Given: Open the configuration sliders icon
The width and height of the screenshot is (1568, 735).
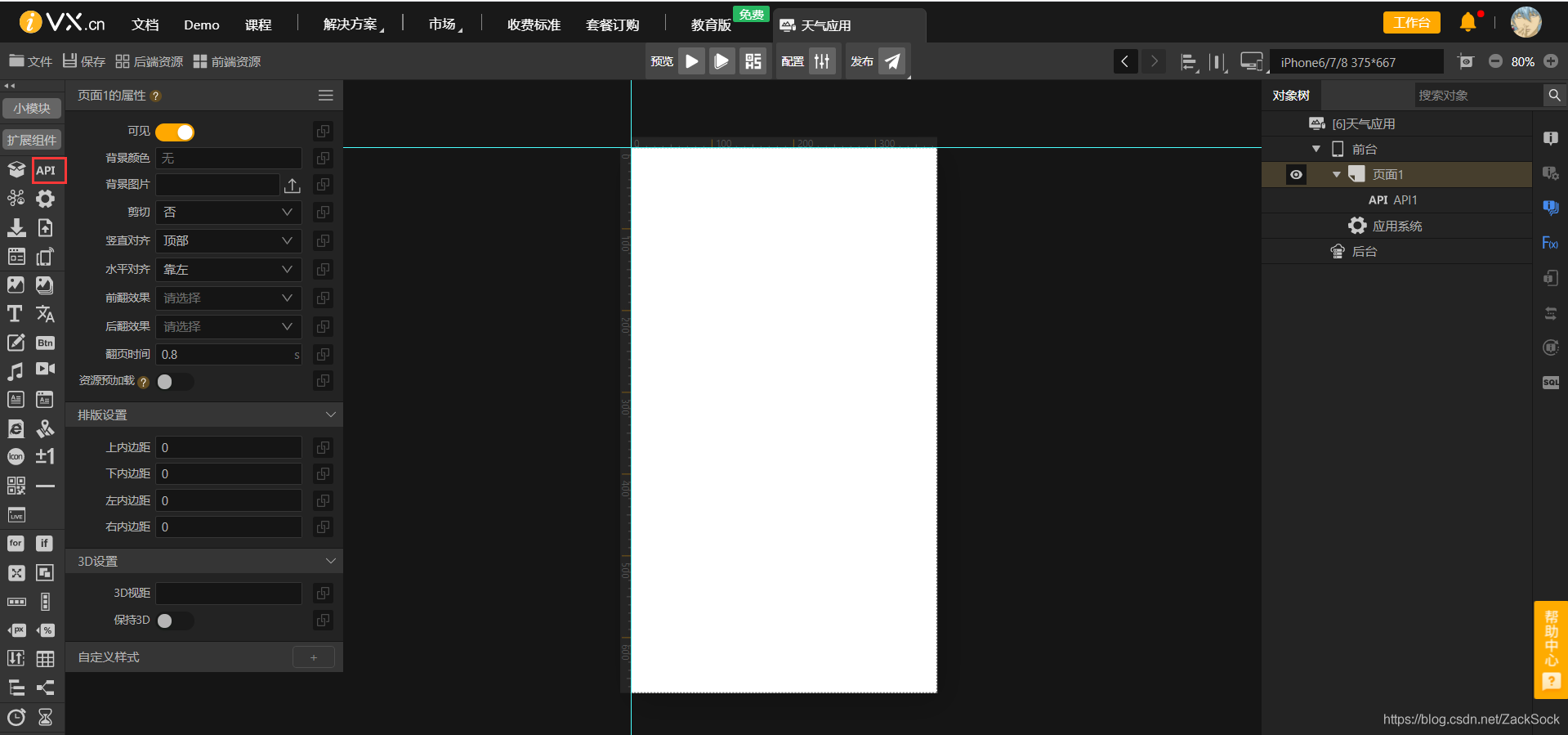Looking at the screenshot, I should pyautogui.click(x=822, y=61).
